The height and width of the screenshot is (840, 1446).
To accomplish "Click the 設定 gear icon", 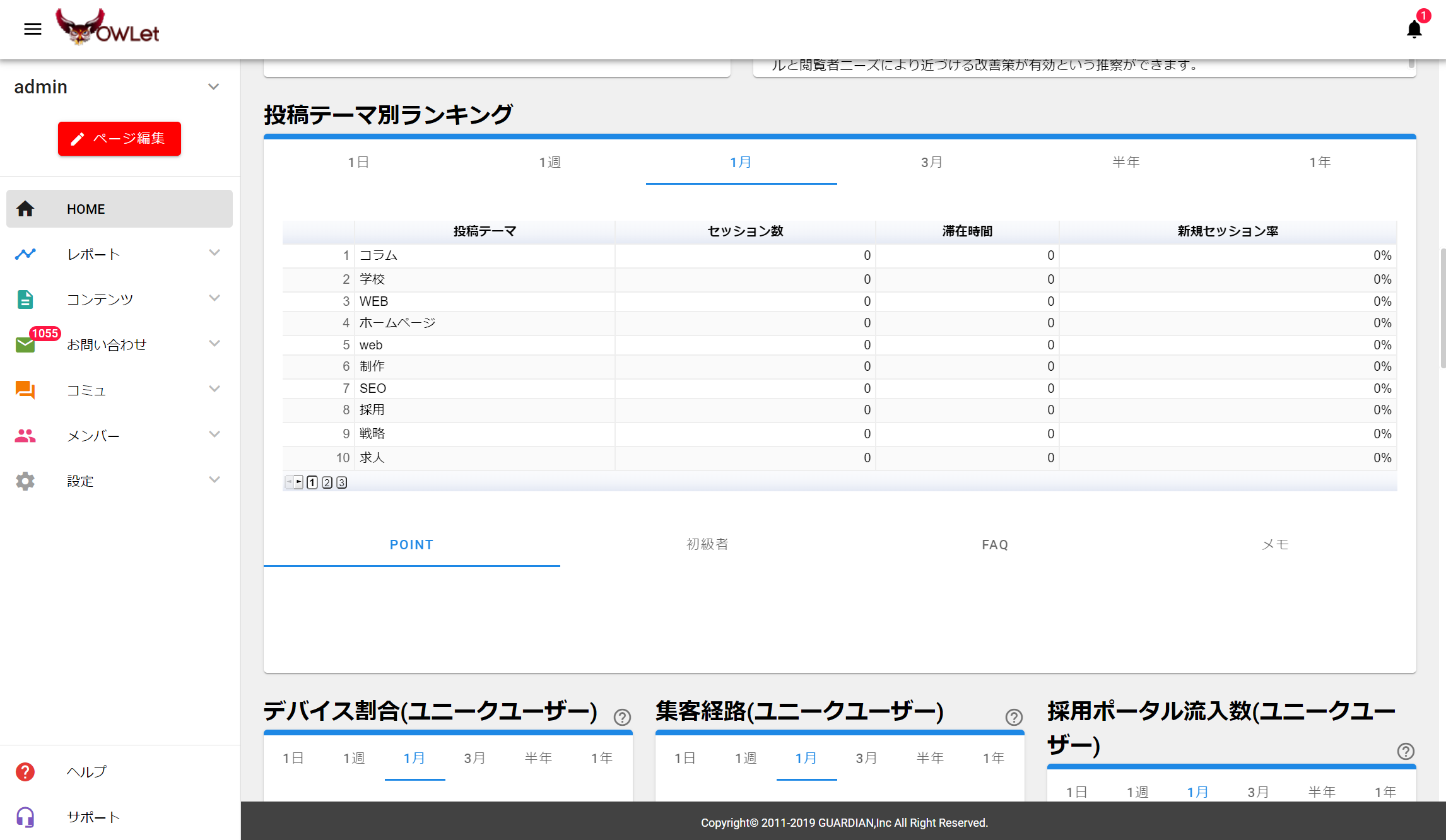I will [25, 481].
